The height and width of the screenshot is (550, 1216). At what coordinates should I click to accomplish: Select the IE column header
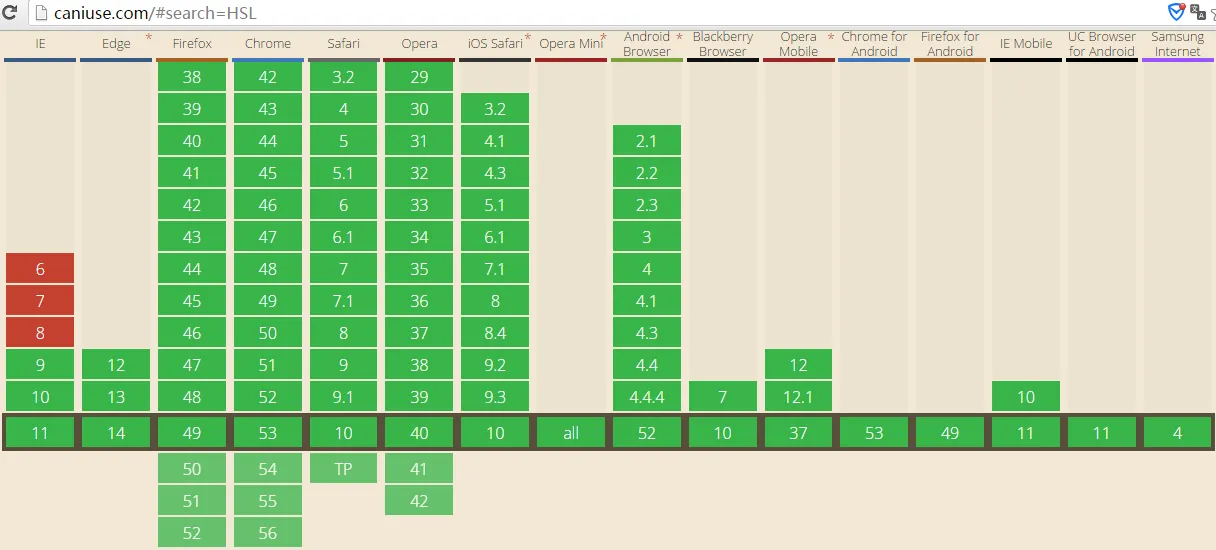[40, 44]
